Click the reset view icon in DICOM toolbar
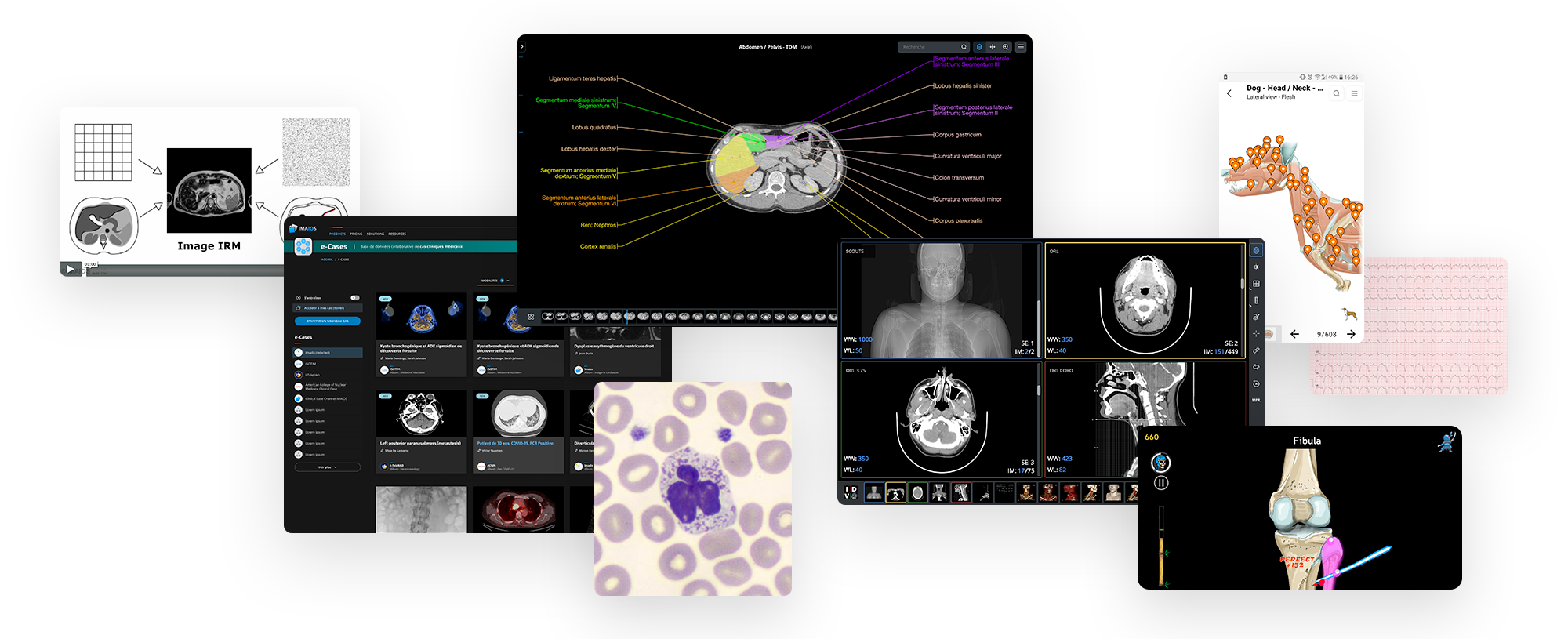 tap(1256, 383)
